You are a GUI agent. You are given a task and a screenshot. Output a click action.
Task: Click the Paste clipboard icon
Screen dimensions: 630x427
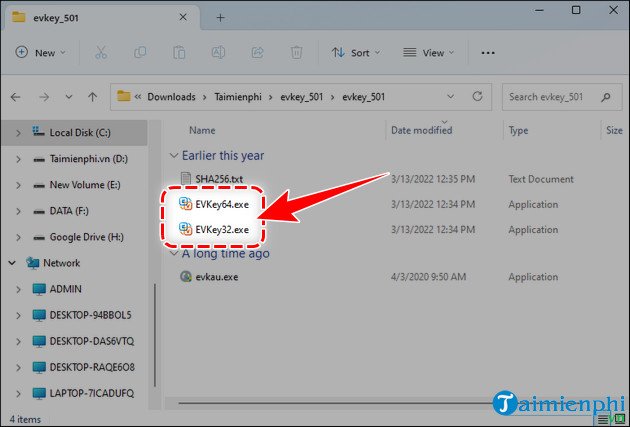[177, 53]
